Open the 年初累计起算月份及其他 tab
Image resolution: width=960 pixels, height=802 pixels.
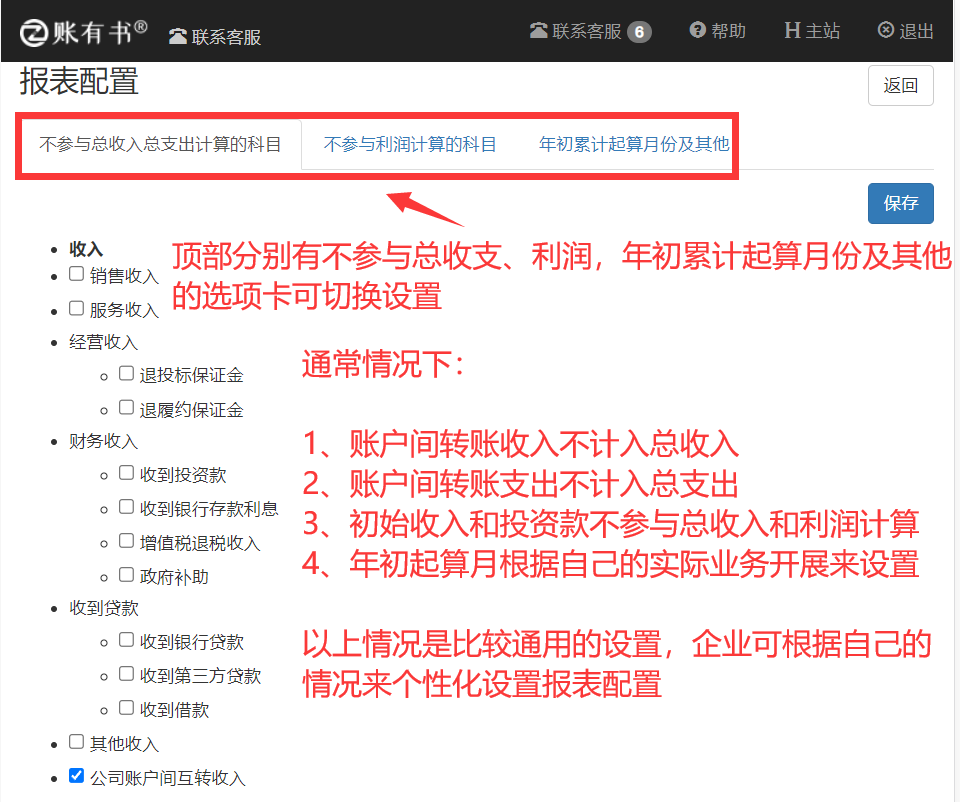(634, 144)
